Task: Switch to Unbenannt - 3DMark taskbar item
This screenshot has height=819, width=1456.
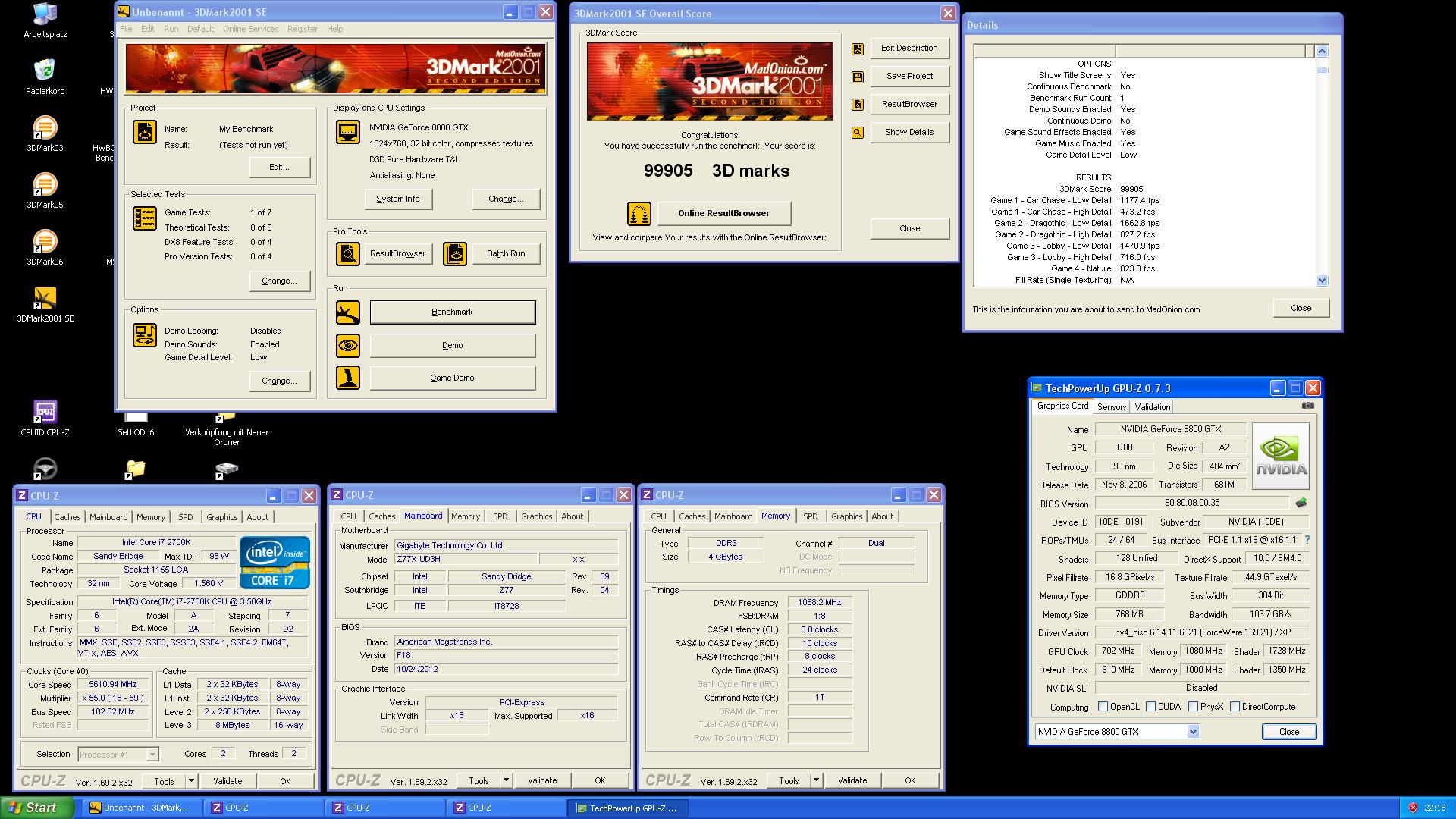Action: point(142,808)
